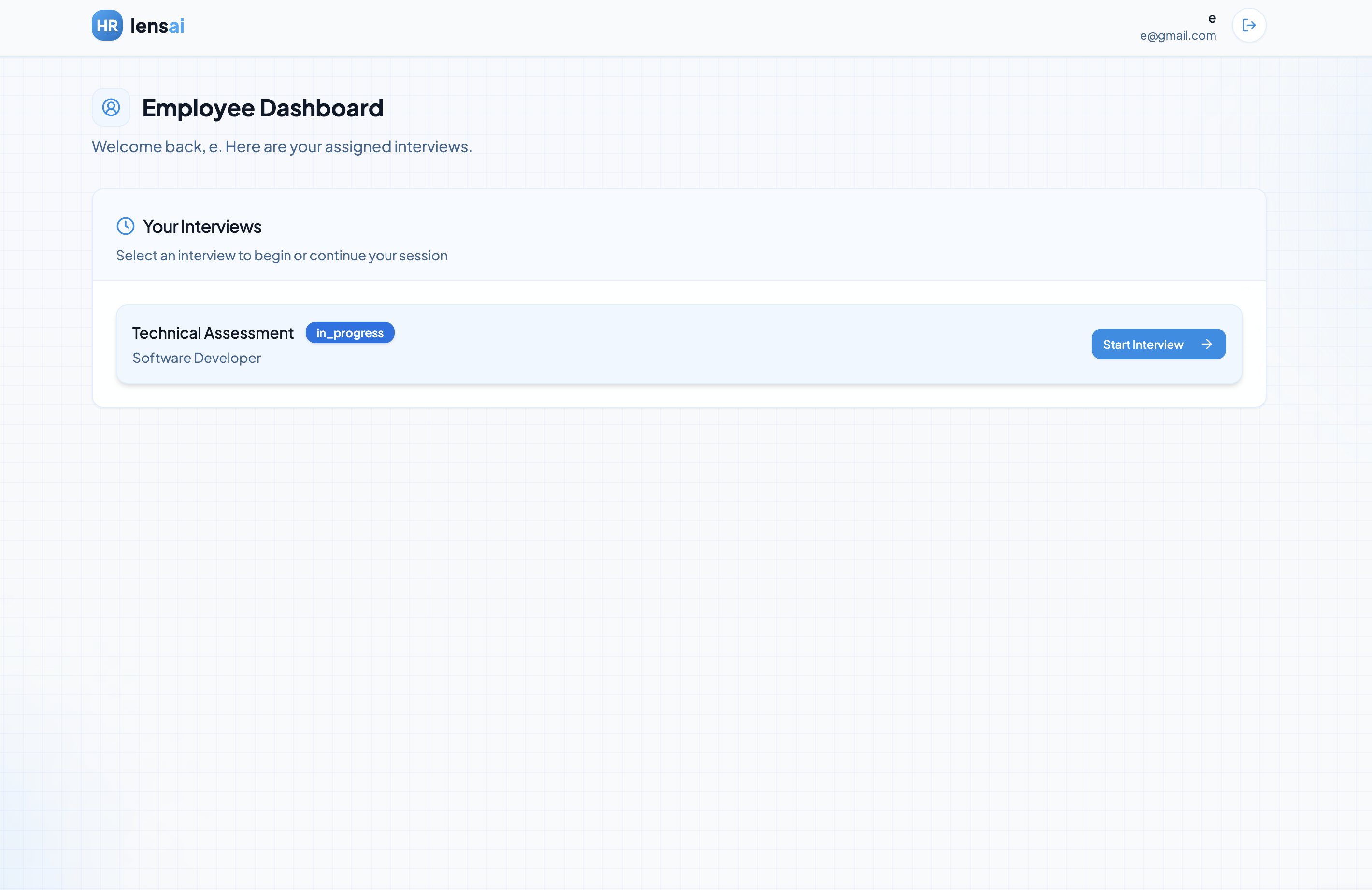
Task: Click the 'Here are your assigned interviews' text
Action: [x=348, y=146]
